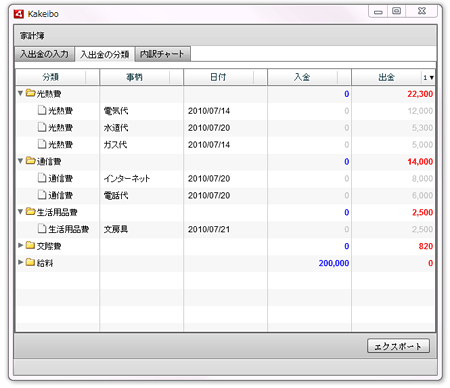450x388 pixels.
Task: Sort by the 入金 column header
Action: pyautogui.click(x=302, y=77)
